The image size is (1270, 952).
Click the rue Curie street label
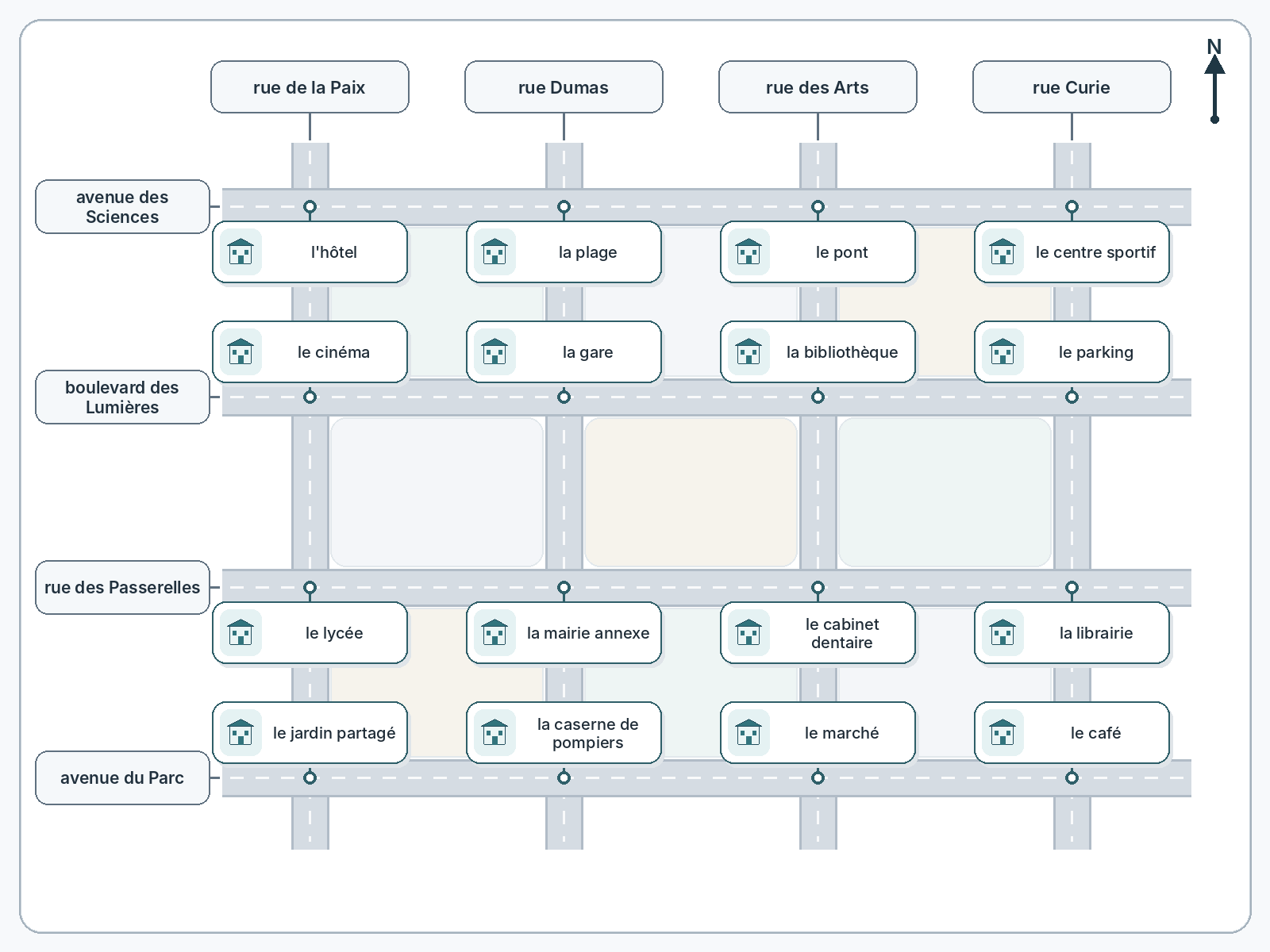pos(1072,87)
